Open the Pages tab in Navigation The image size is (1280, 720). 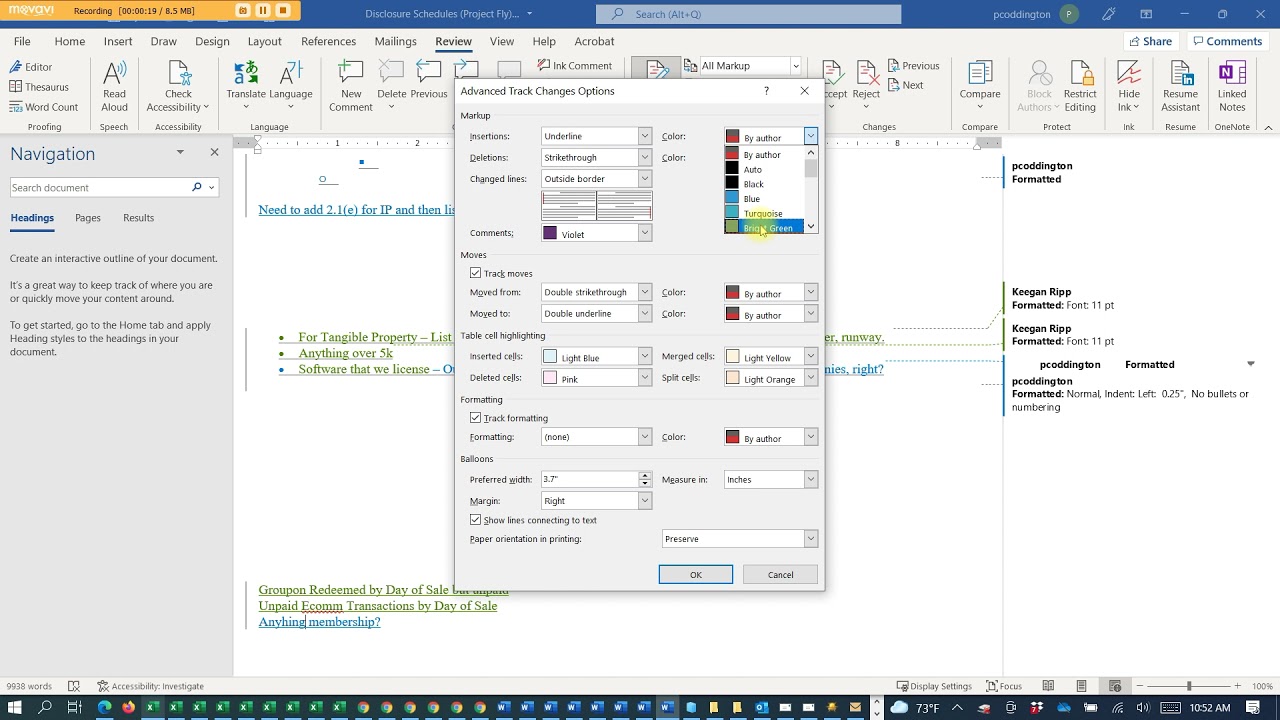(x=88, y=218)
